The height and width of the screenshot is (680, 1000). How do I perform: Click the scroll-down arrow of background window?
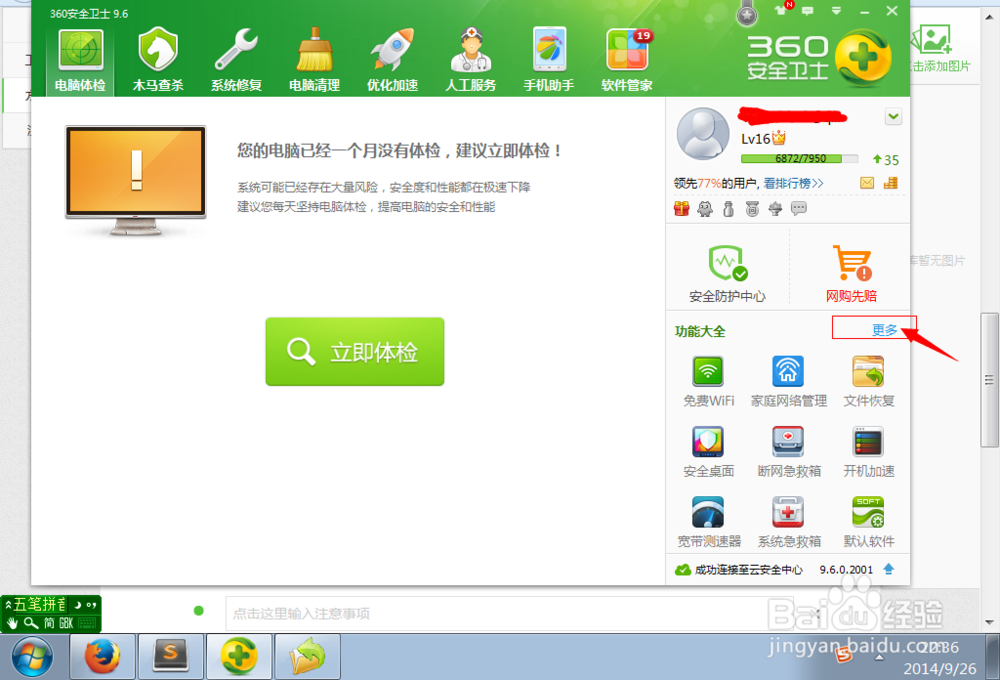[989, 622]
